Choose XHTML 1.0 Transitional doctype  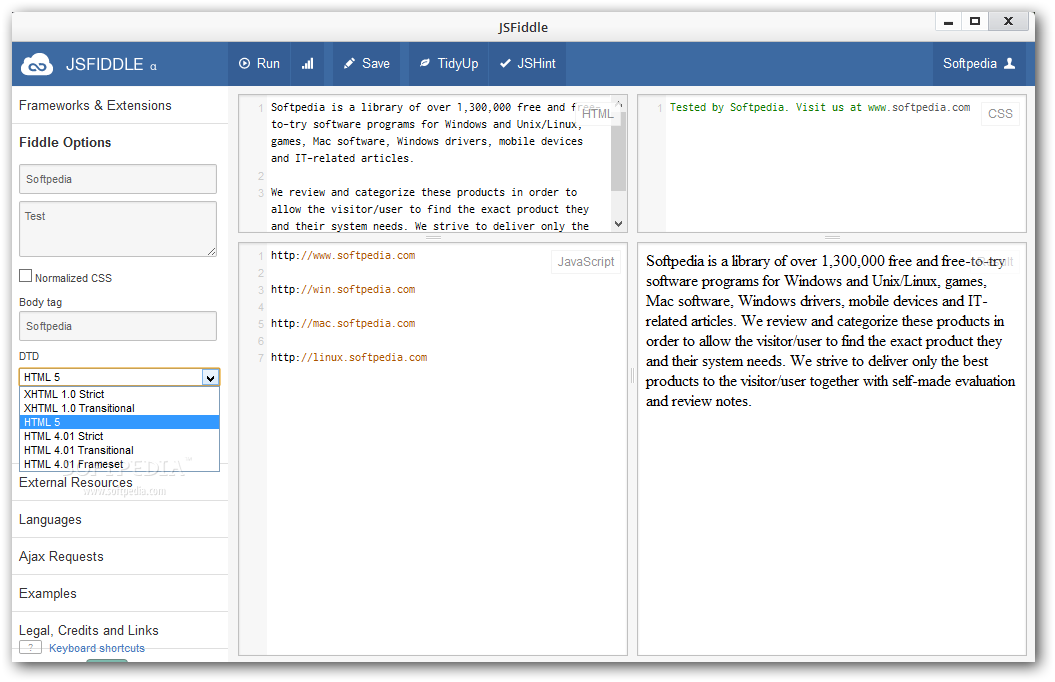(119, 408)
